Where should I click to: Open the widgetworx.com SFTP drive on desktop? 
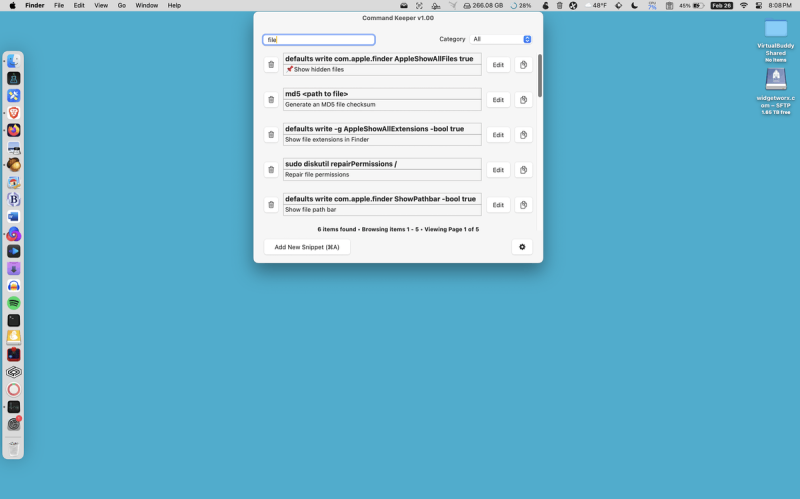pyautogui.click(x=776, y=79)
